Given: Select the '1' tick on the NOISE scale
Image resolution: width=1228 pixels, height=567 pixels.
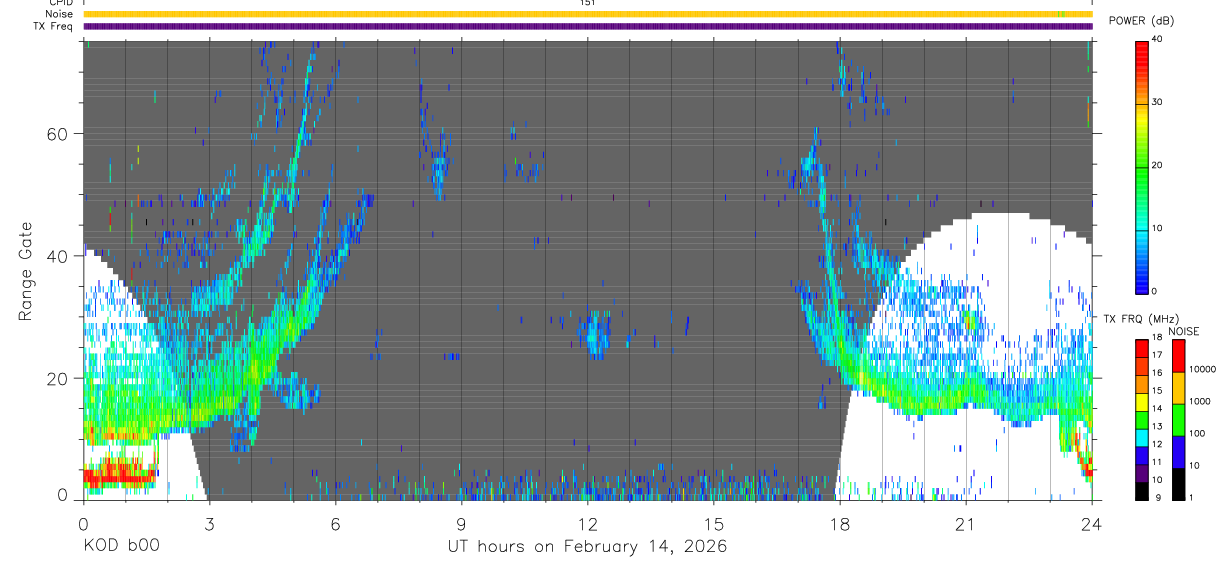Looking at the screenshot, I should (x=1190, y=497).
